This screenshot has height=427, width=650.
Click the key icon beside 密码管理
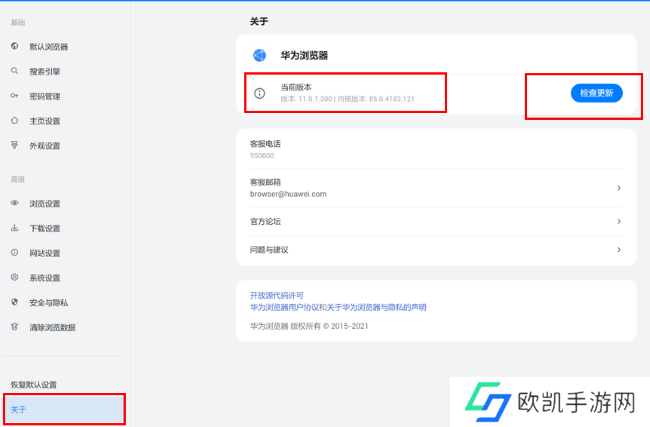[15, 96]
